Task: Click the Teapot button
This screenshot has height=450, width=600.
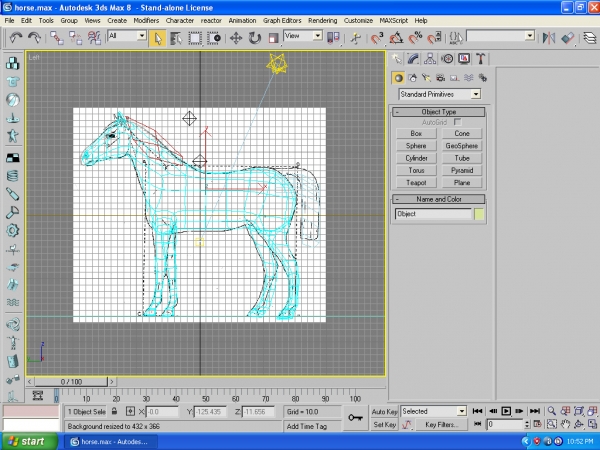Action: click(x=416, y=183)
